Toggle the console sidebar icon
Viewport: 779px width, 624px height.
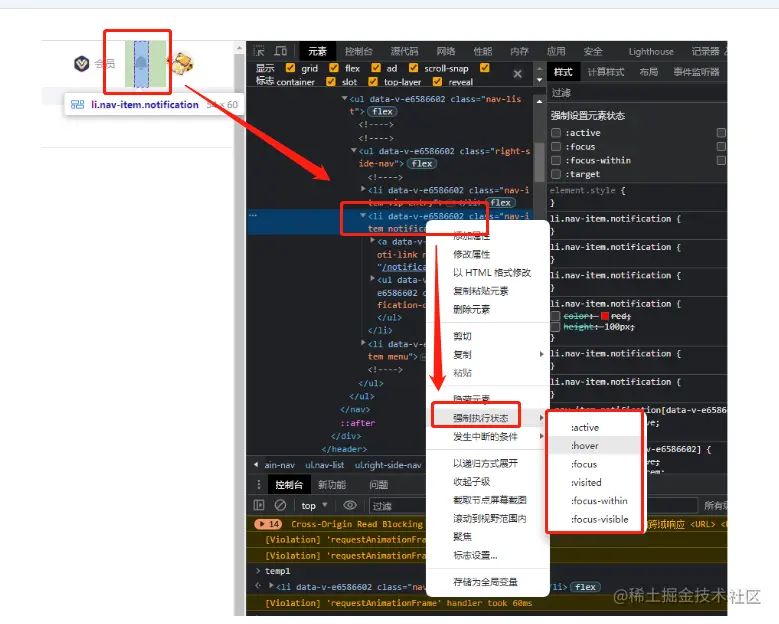pyautogui.click(x=259, y=505)
